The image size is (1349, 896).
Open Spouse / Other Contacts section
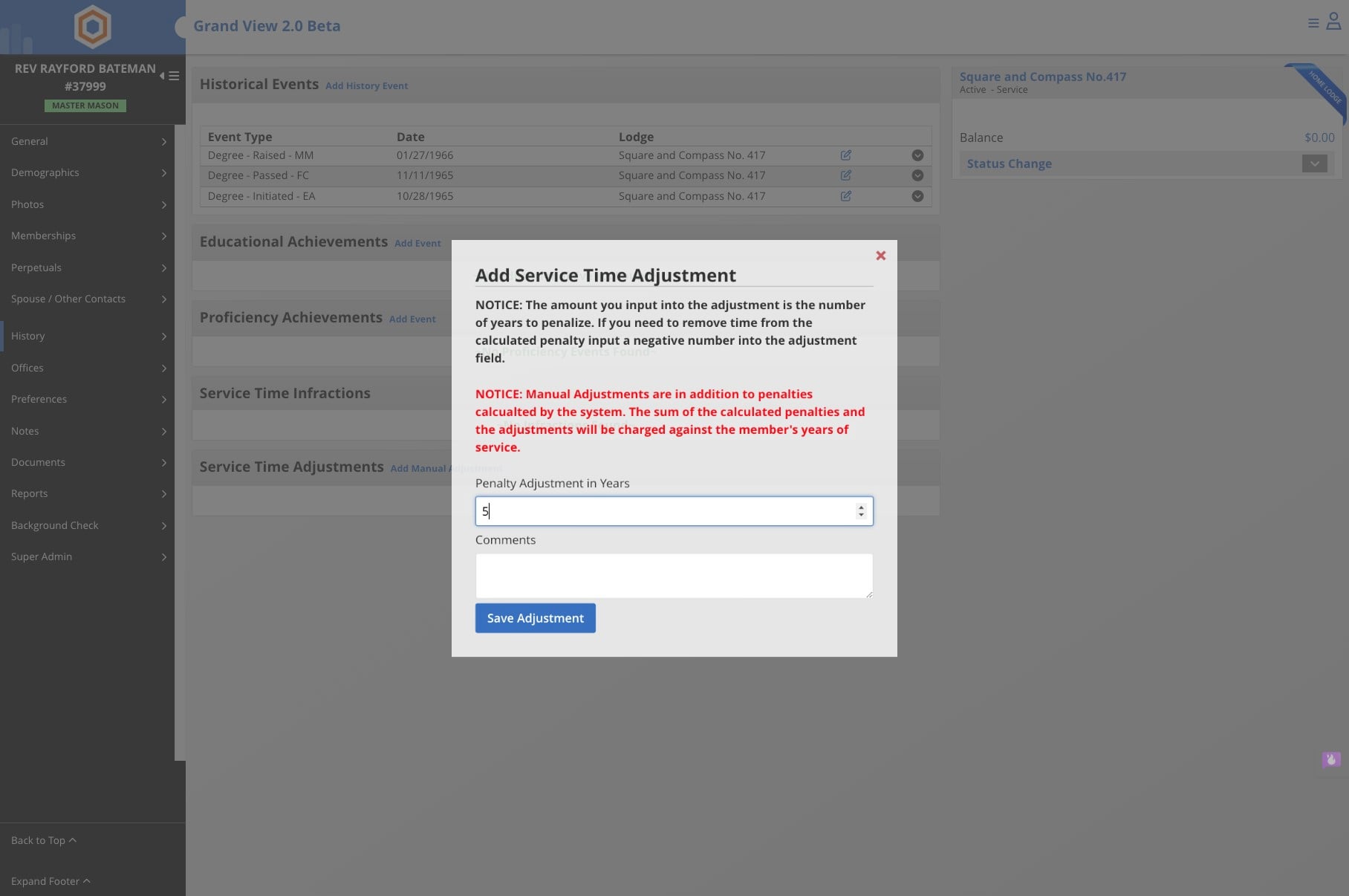point(87,299)
